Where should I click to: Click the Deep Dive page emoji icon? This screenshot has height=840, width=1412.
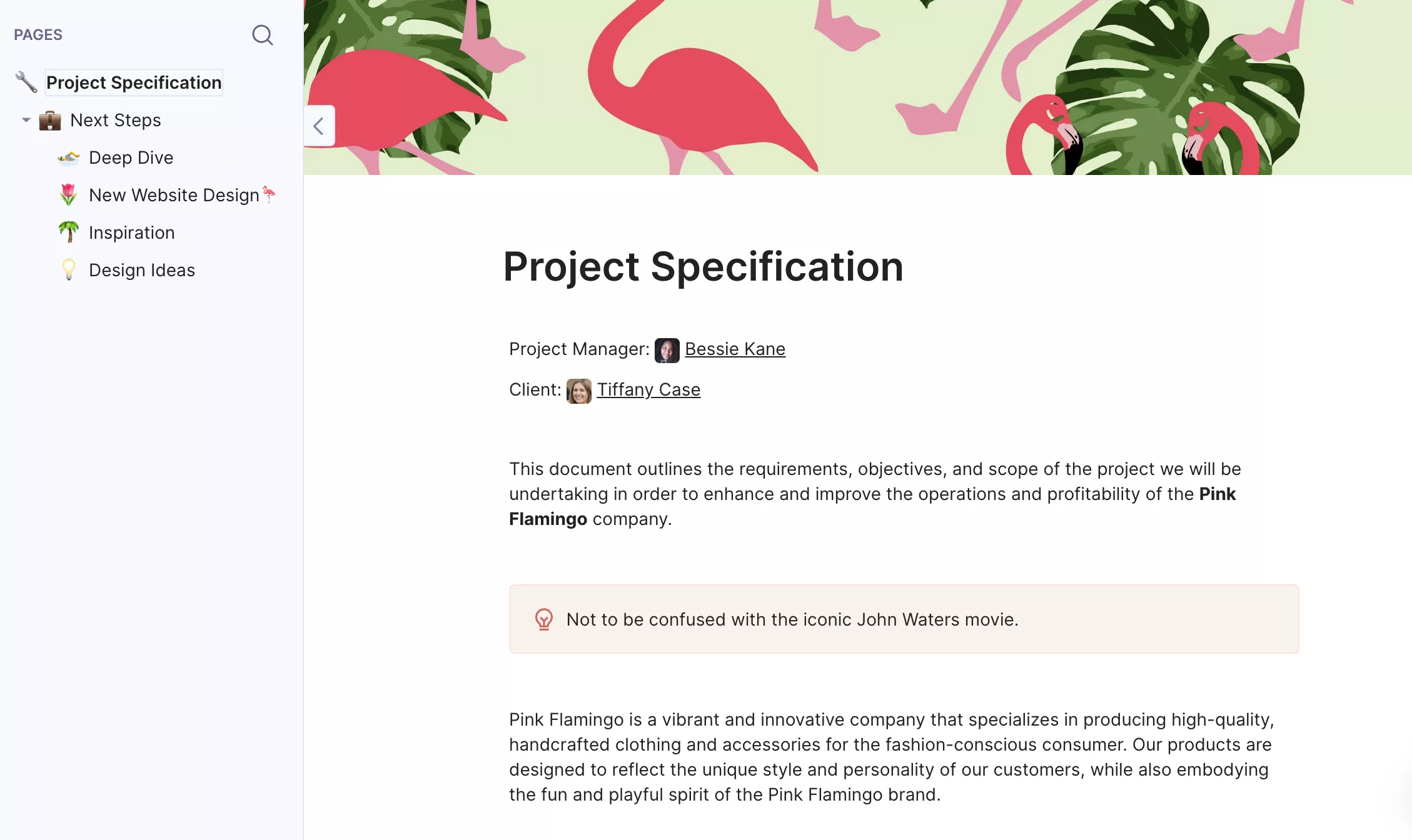[x=69, y=157]
